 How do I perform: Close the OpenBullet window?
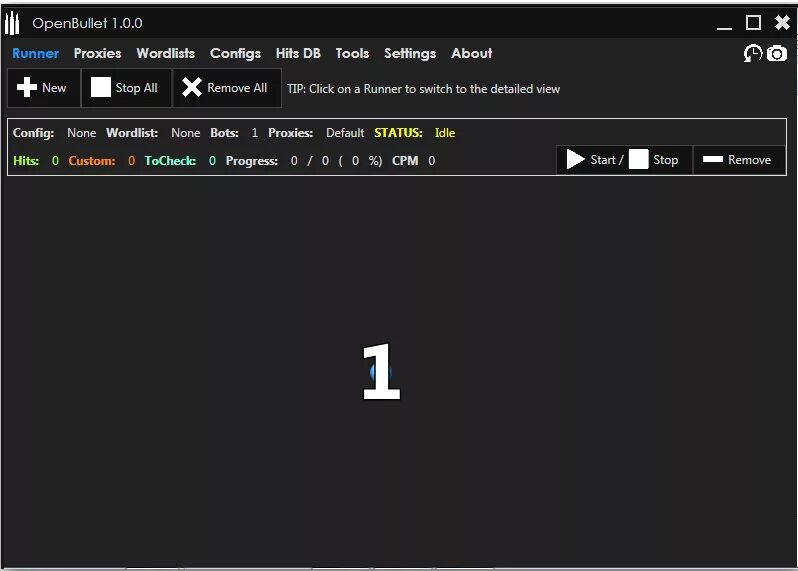[x=782, y=23]
